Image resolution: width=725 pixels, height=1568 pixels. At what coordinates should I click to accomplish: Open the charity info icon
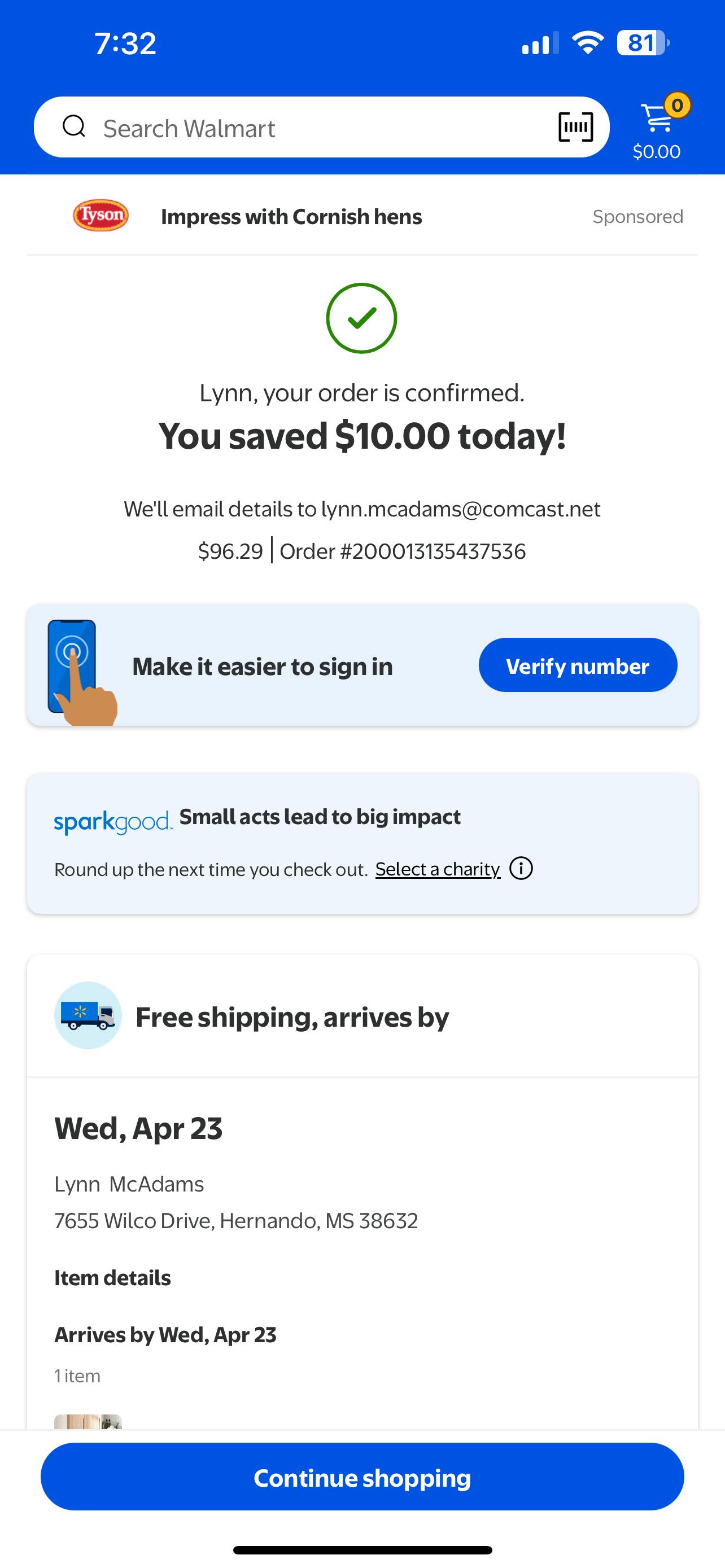click(521, 868)
